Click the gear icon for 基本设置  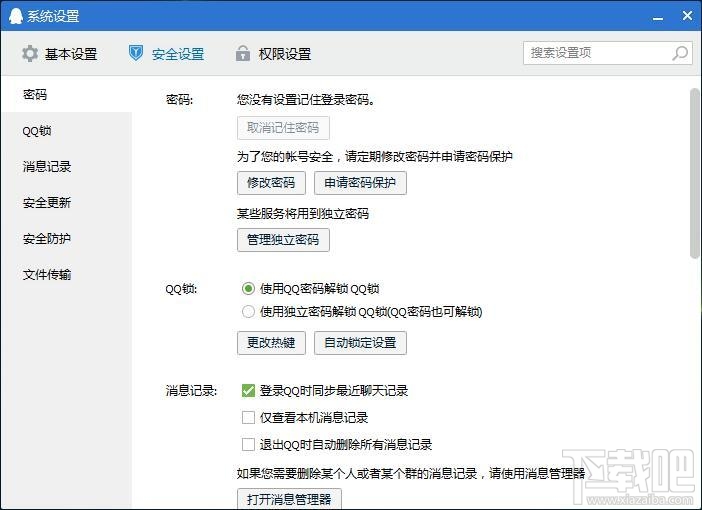coord(30,54)
